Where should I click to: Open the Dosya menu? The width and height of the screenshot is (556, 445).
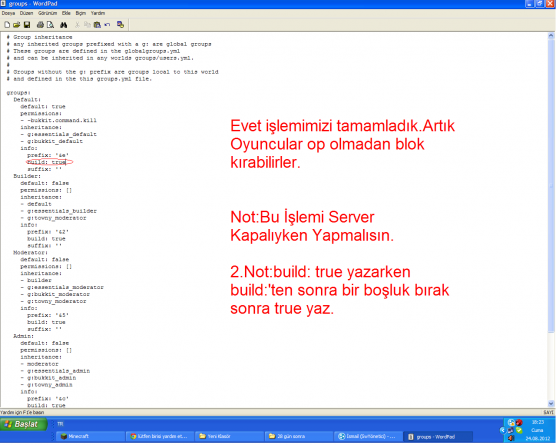tap(8, 13)
